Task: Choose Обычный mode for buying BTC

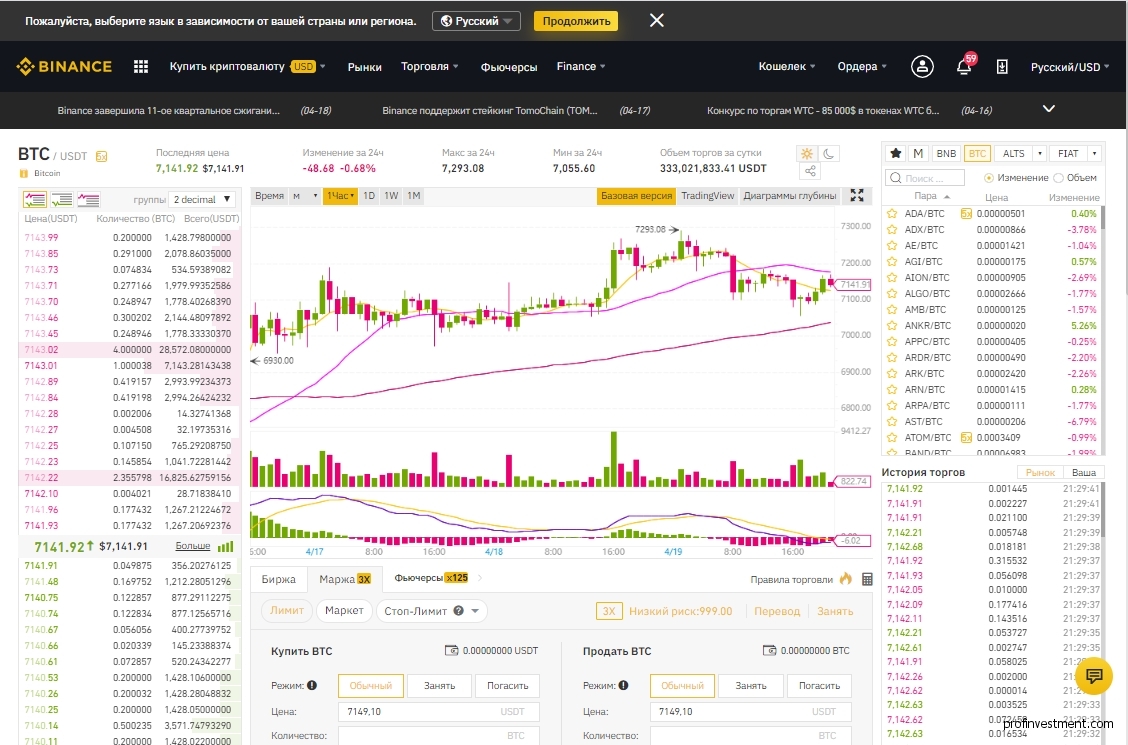Action: (x=370, y=685)
